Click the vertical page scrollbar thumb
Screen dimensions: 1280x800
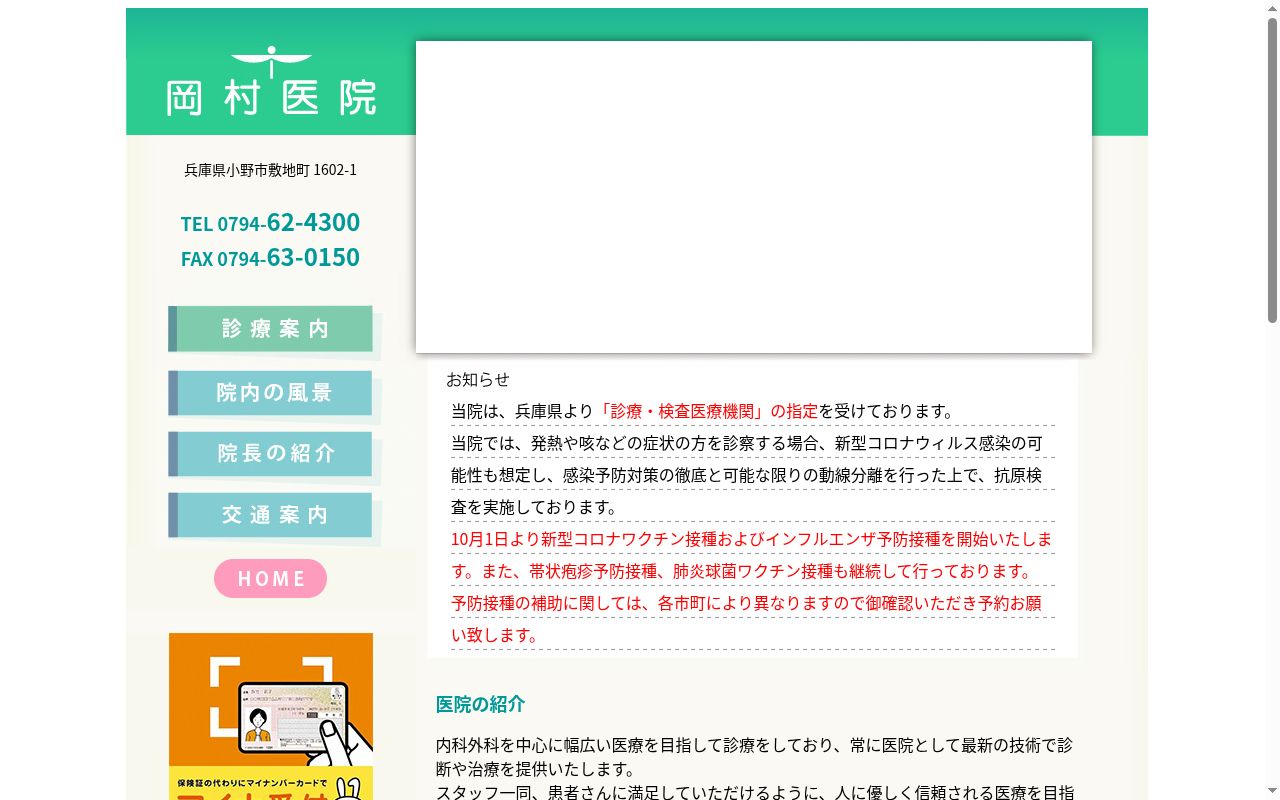[1272, 170]
